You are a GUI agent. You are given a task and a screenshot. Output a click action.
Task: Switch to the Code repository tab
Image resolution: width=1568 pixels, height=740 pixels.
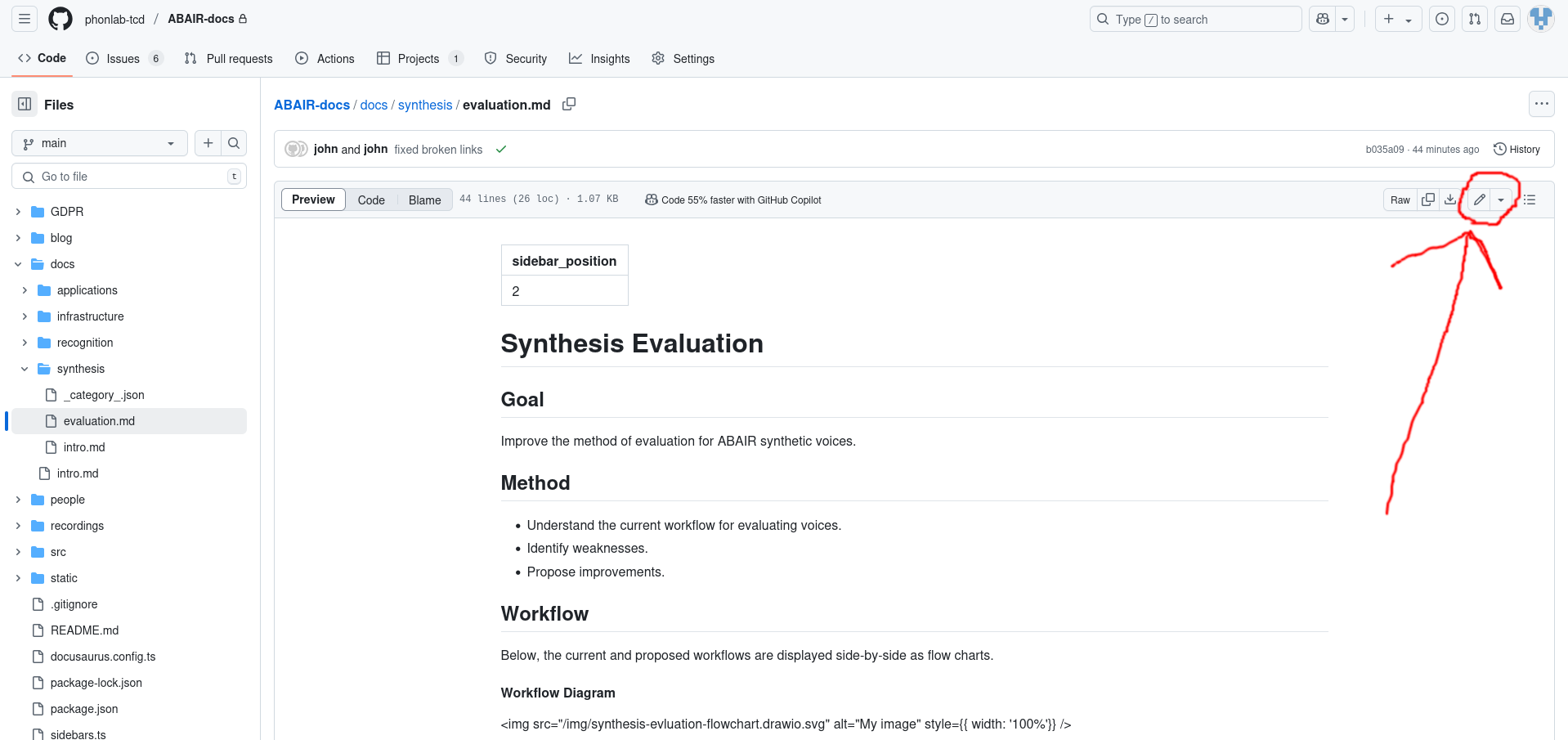coord(42,58)
